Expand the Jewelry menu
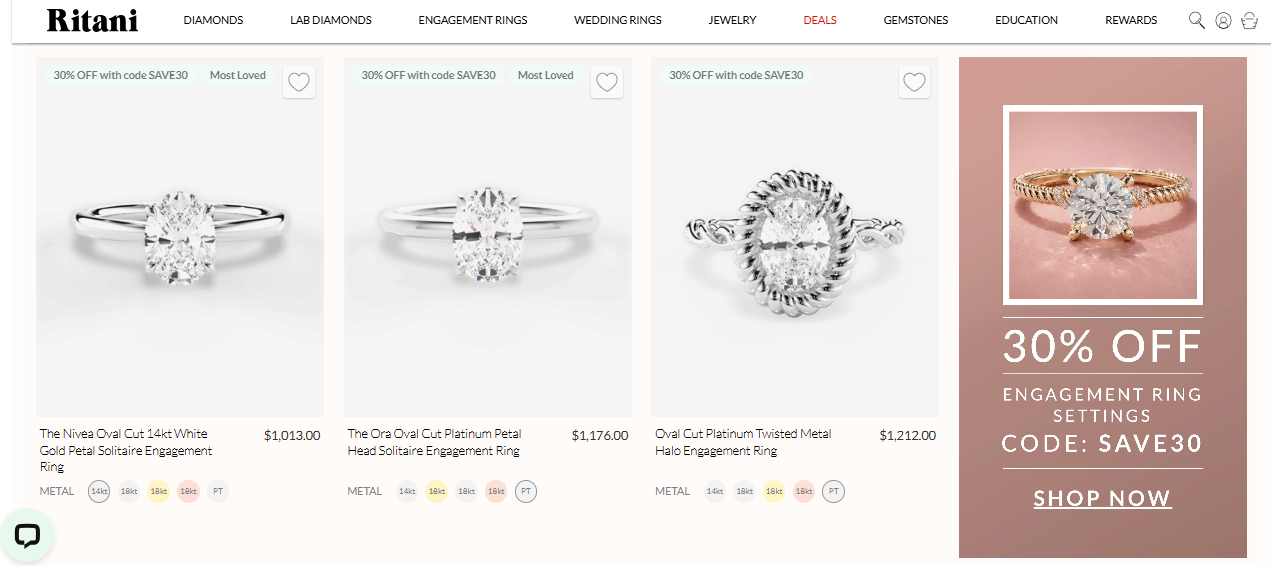This screenshot has height=566, width=1271. [732, 20]
